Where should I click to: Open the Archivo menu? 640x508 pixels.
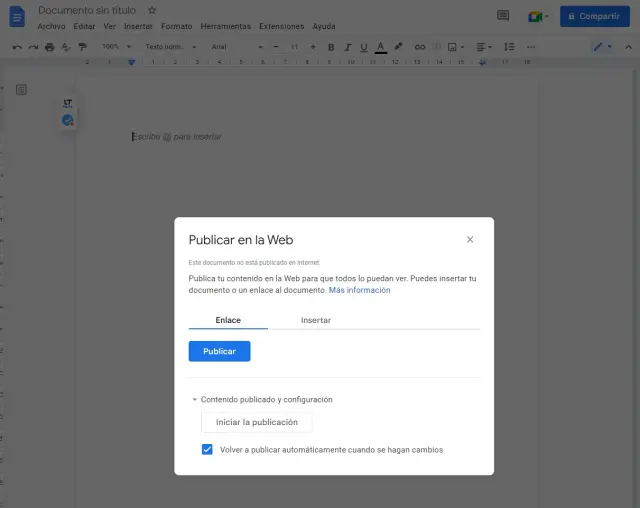51,26
